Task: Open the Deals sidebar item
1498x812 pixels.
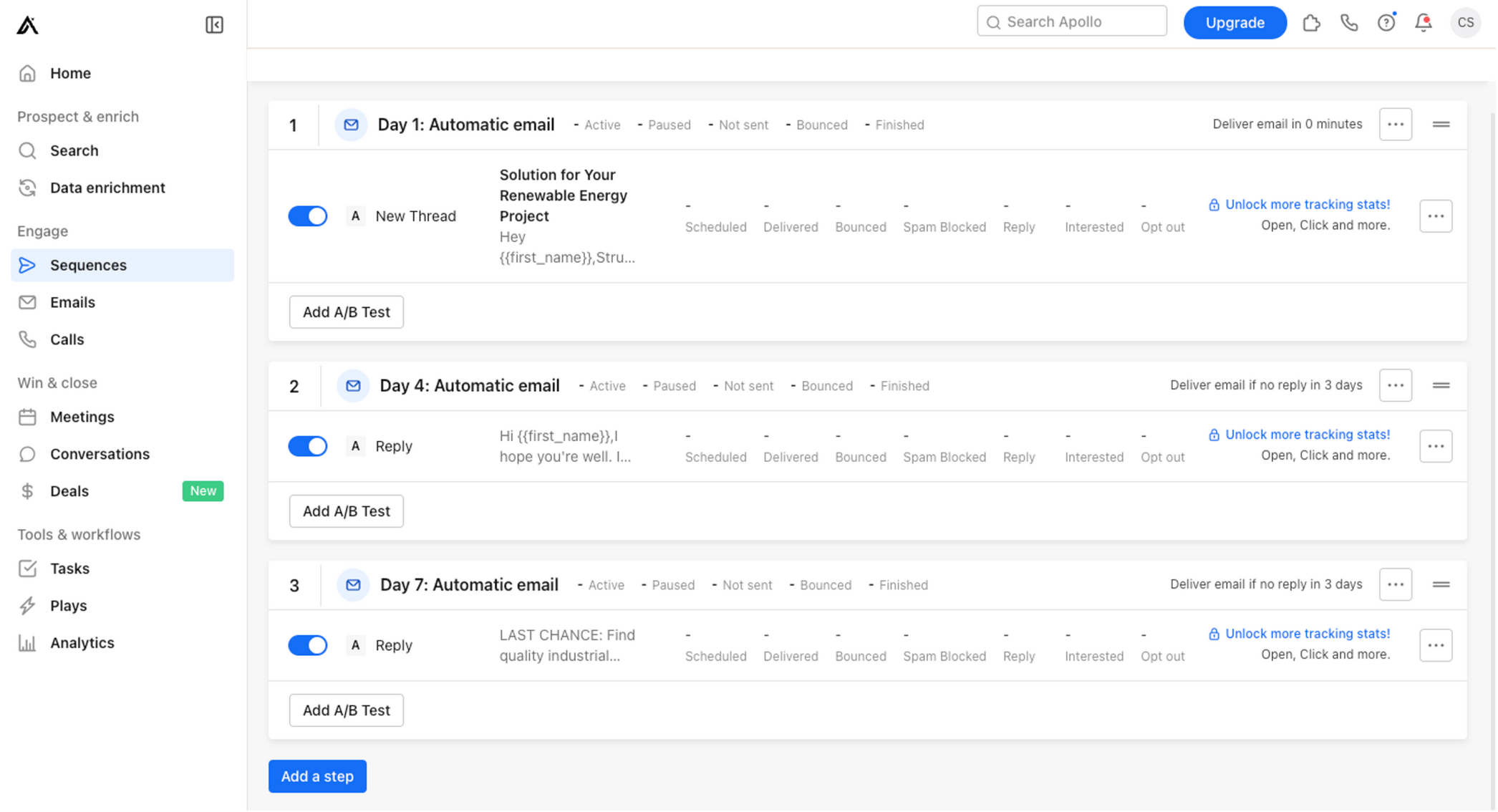Action: click(x=69, y=491)
